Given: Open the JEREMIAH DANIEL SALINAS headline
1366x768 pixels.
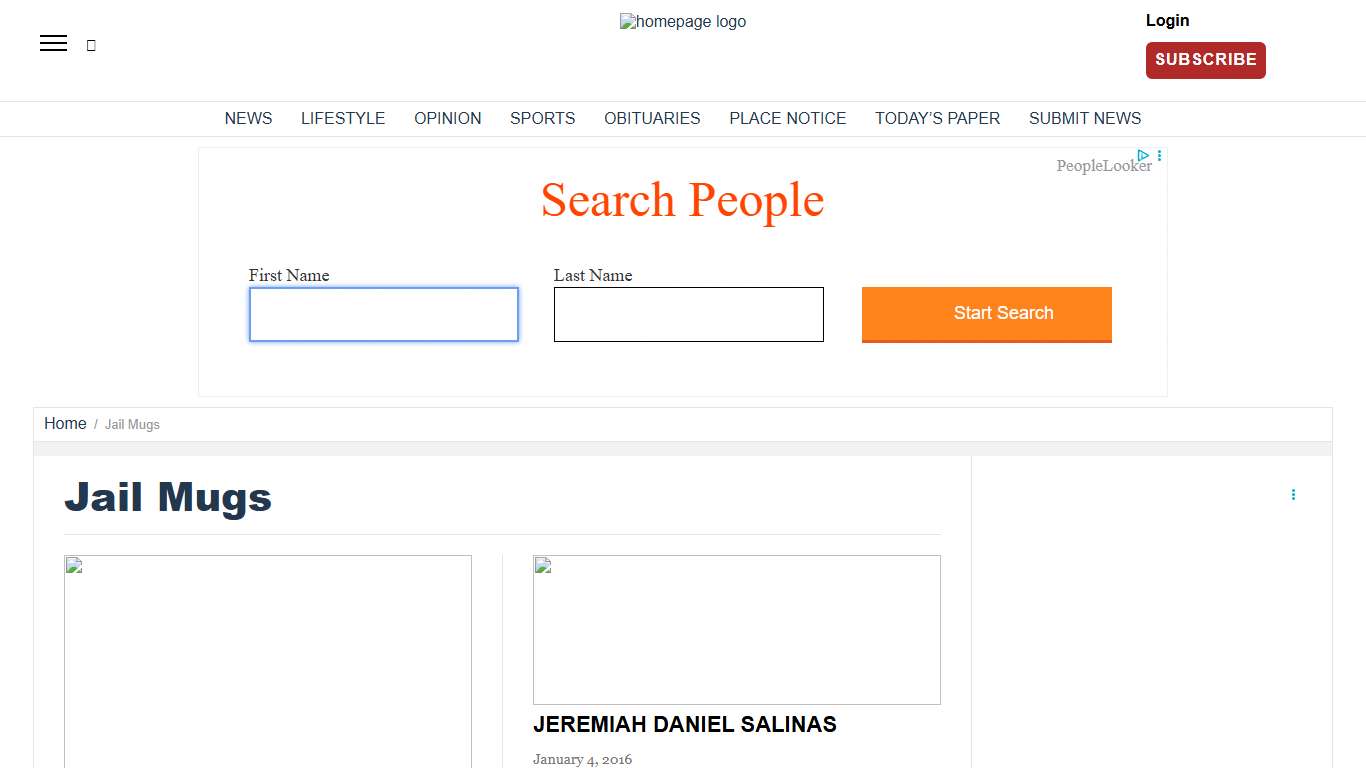Looking at the screenshot, I should 684,724.
